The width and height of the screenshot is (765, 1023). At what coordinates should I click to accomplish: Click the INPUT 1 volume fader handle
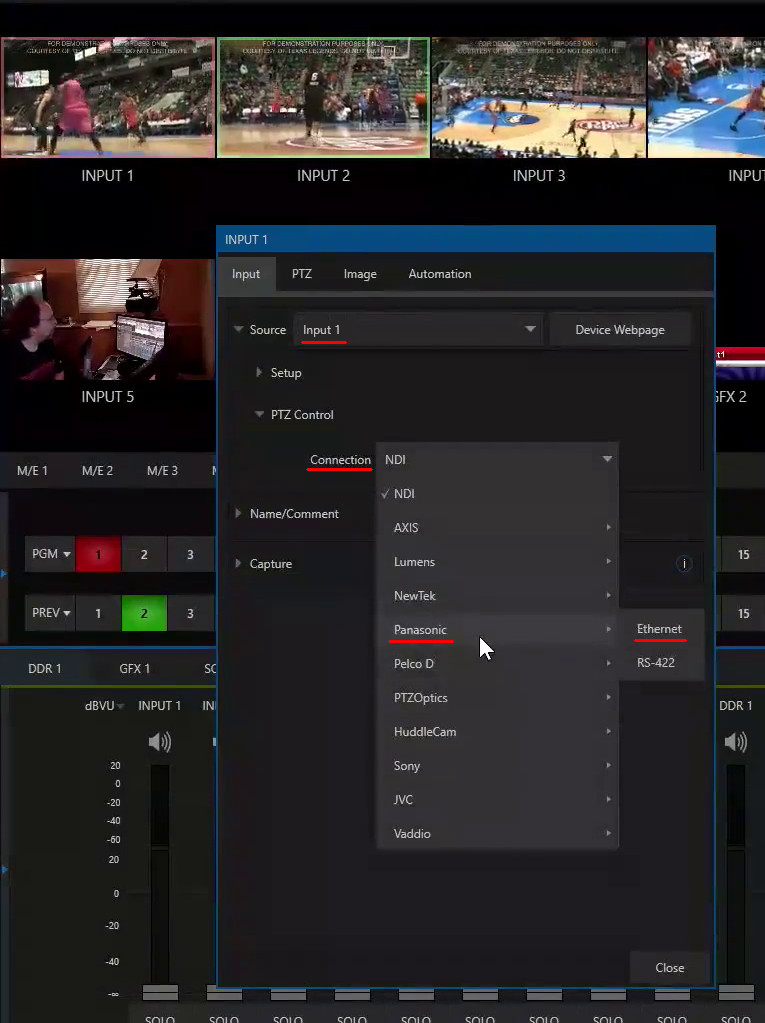click(160, 992)
